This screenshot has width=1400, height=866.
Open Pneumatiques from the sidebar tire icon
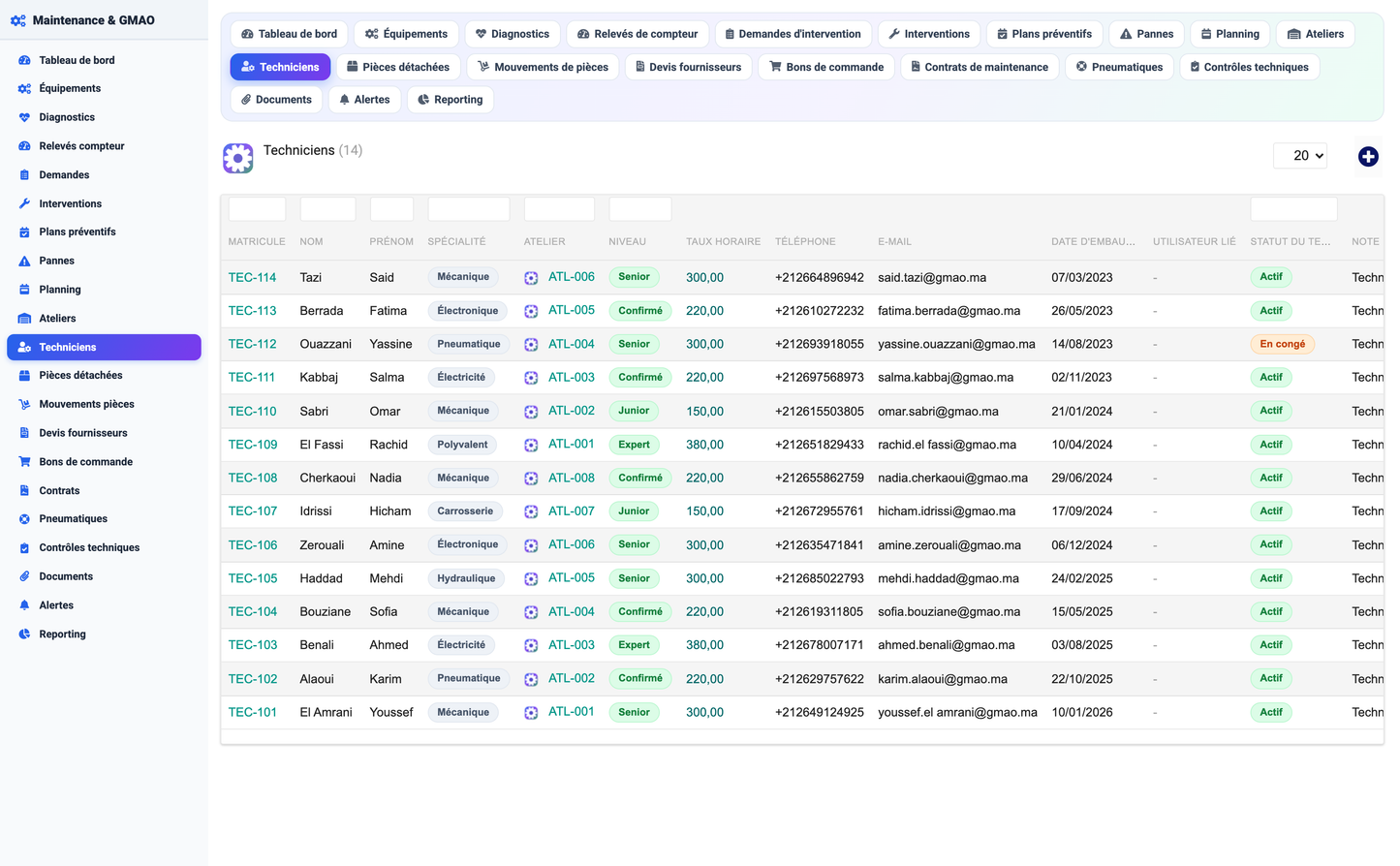24,519
